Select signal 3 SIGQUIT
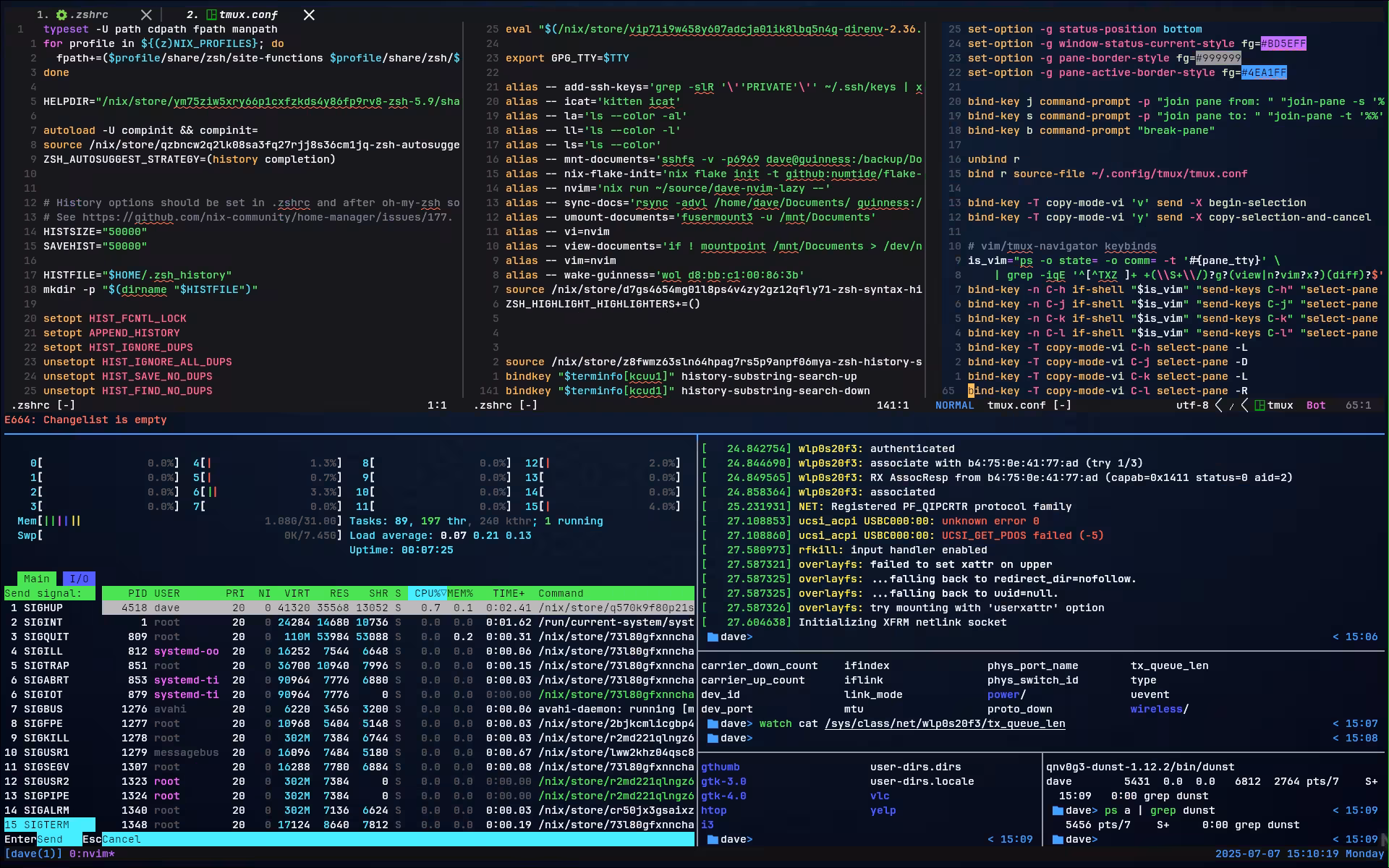 pyautogui.click(x=49, y=637)
